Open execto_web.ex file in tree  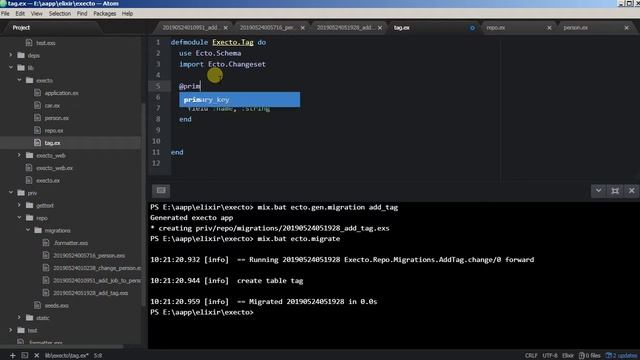pos(54,168)
